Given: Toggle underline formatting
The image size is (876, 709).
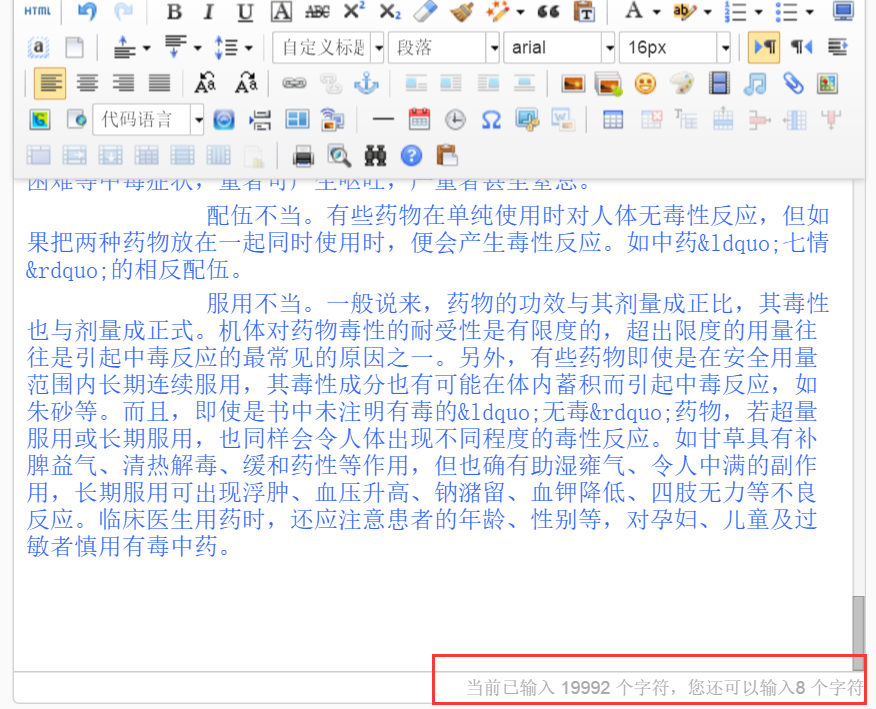Looking at the screenshot, I should point(245,11).
